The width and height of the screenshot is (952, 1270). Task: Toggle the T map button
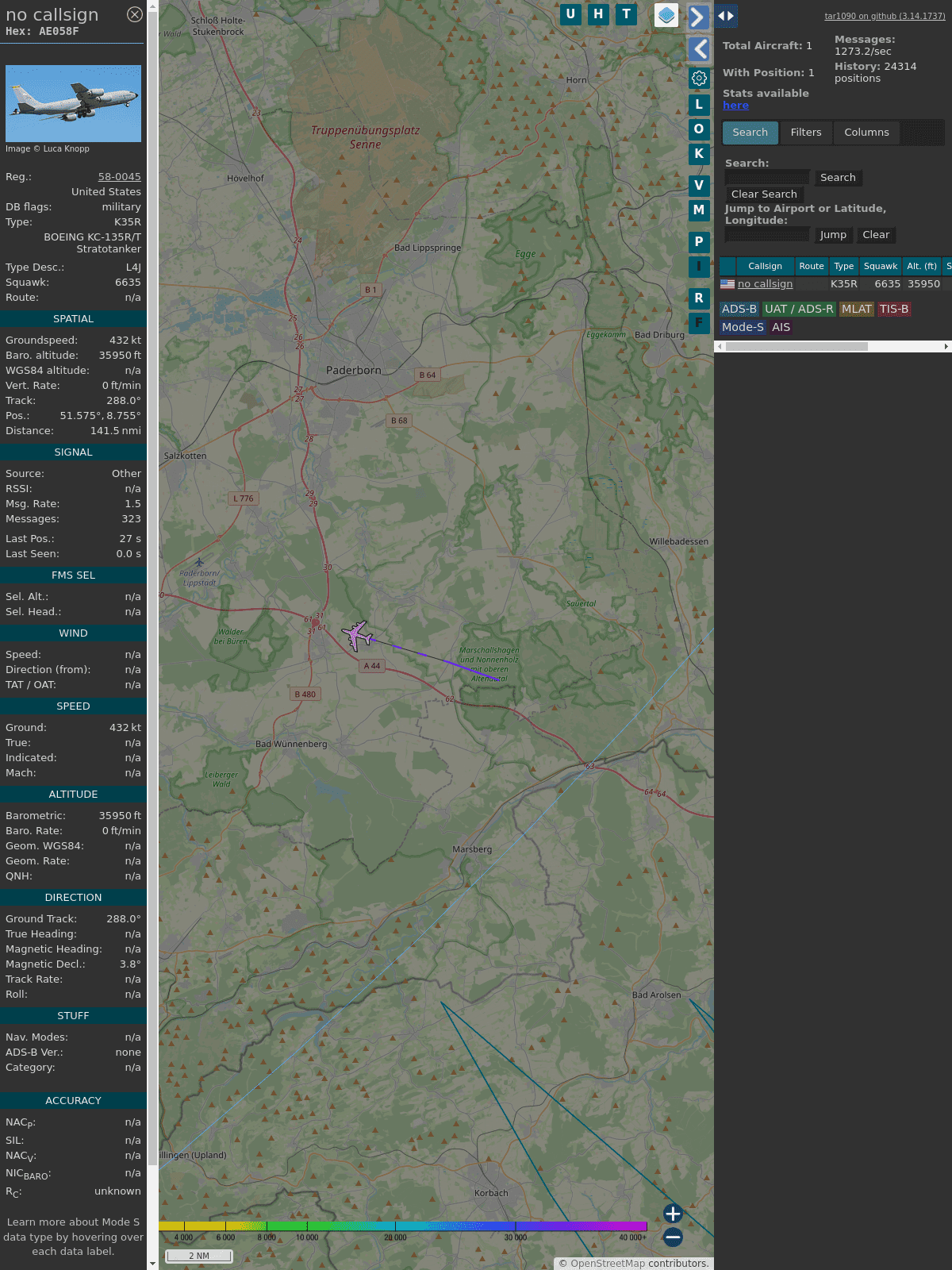[x=626, y=14]
